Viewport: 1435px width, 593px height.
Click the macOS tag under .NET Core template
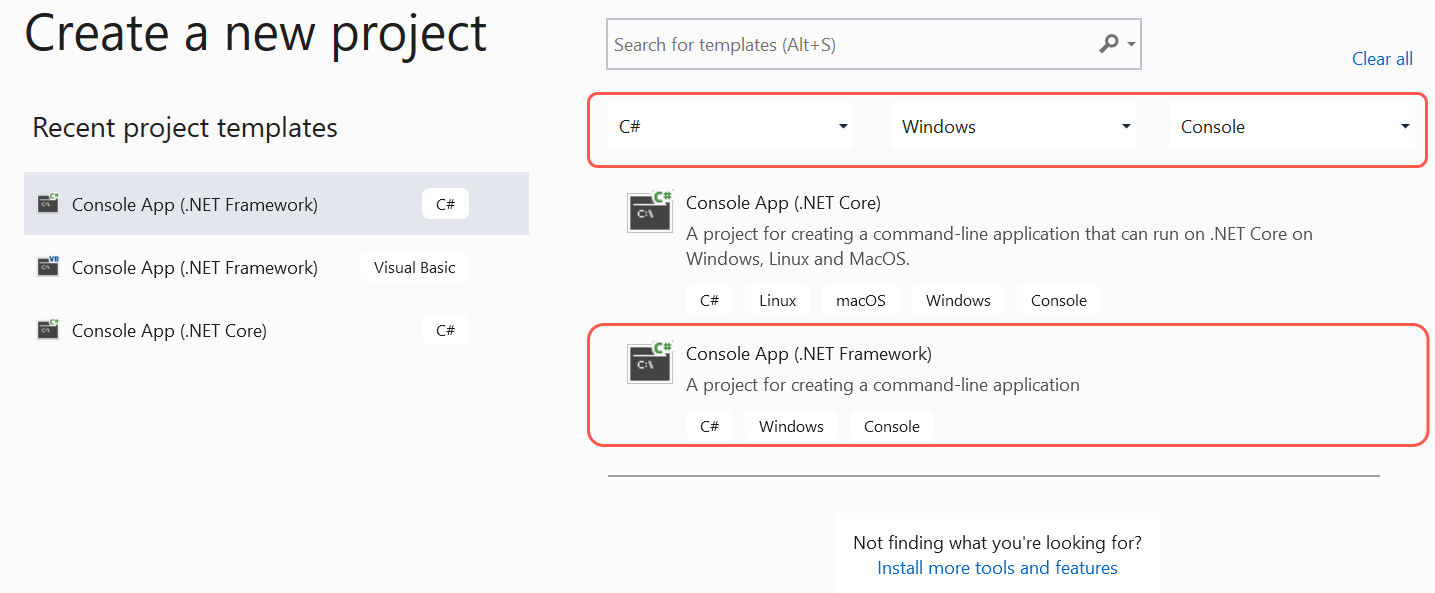point(861,300)
